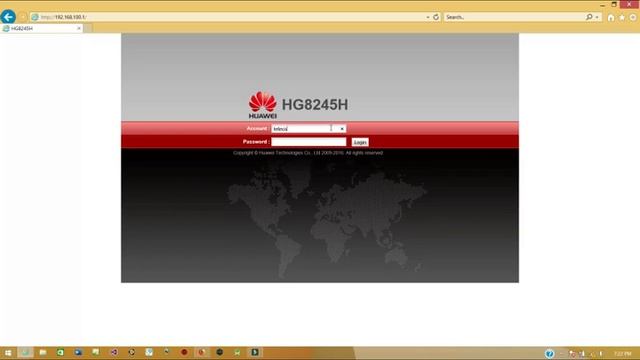640x360 pixels.
Task: Open a new tab next to HG8245H
Action: pos(88,29)
